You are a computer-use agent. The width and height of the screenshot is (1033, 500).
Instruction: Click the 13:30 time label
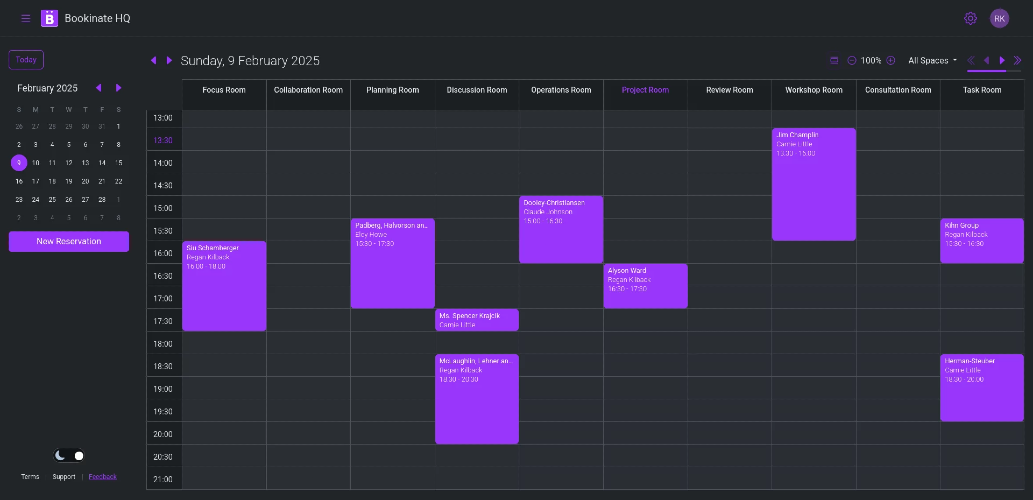click(x=163, y=140)
